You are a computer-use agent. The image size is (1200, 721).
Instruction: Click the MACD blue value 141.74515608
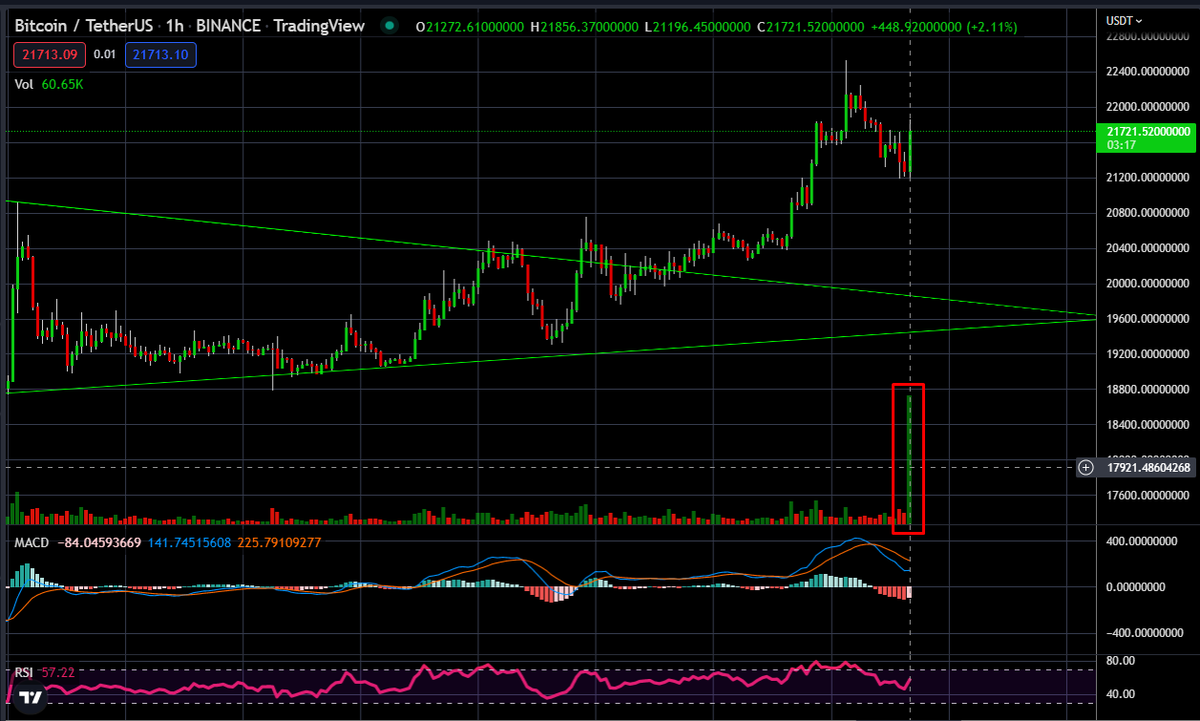pyautogui.click(x=190, y=542)
